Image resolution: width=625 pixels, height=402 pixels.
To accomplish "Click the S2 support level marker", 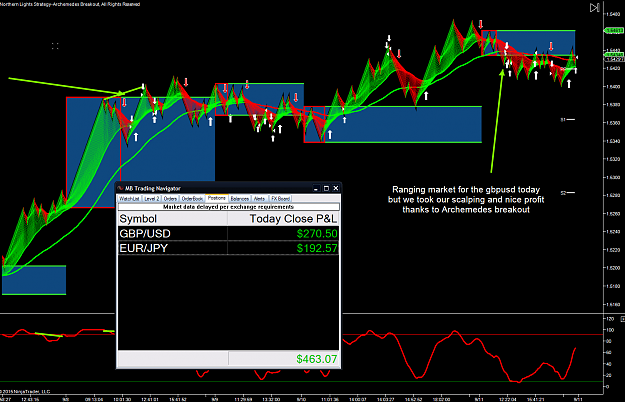I will tap(568, 193).
